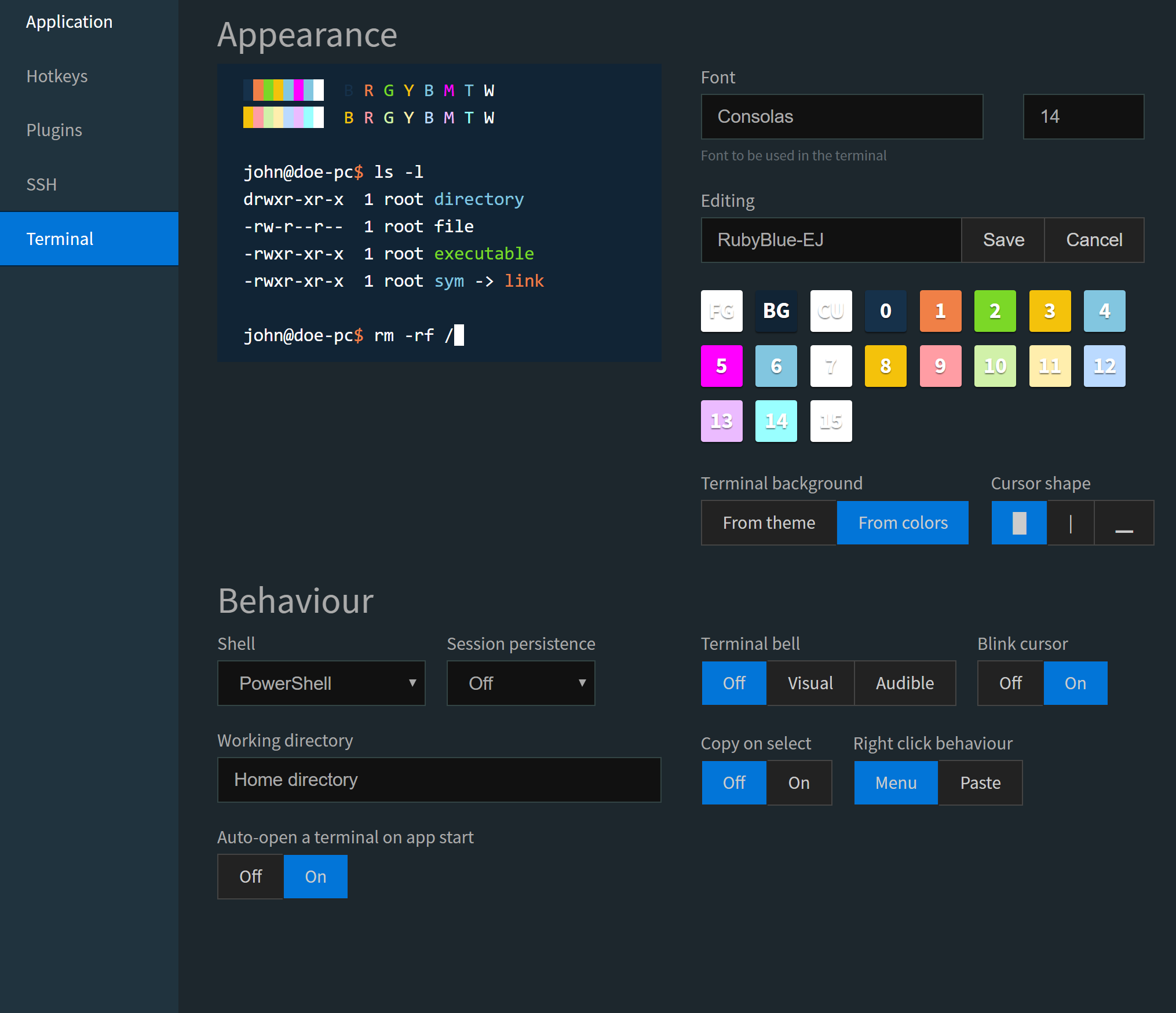Pick green color swatch 2

click(x=995, y=311)
